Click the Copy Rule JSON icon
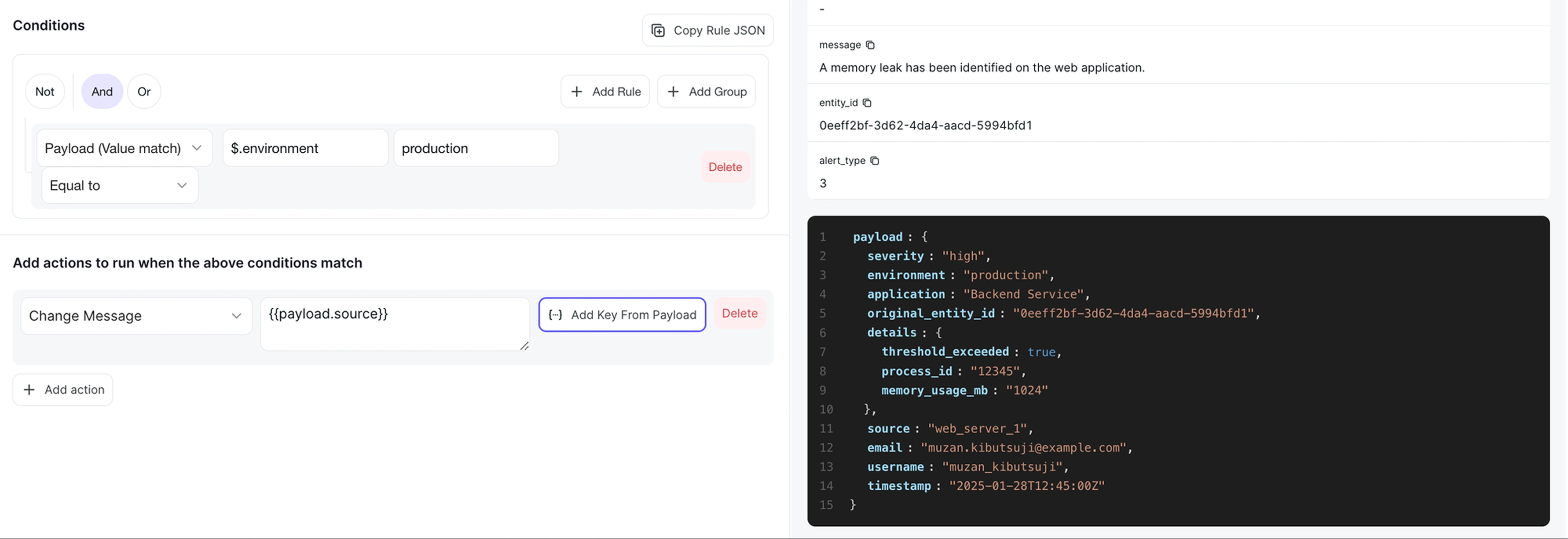This screenshot has width=1568, height=539. point(658,30)
